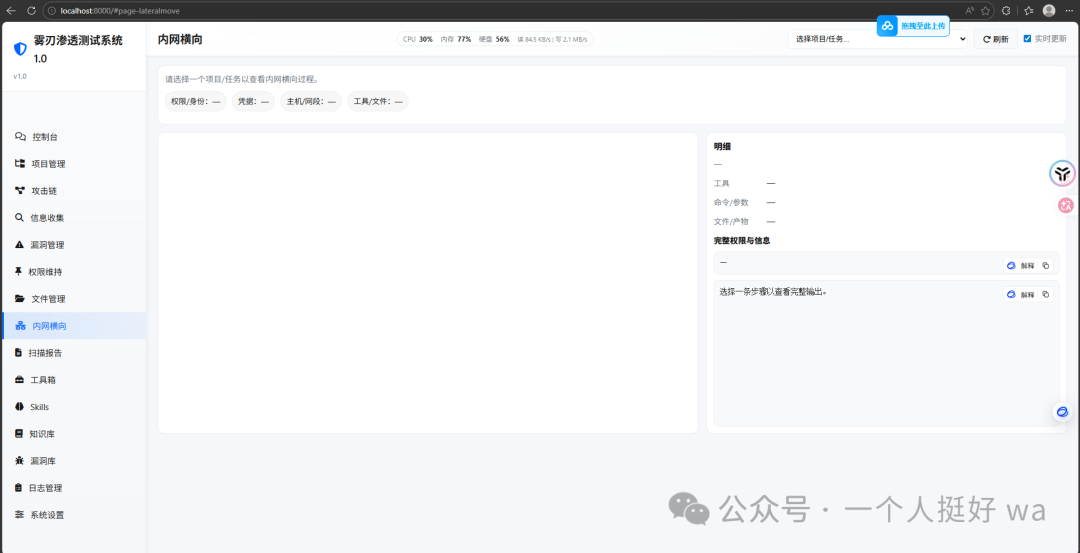
Task: Click the favorite star icon in address bar
Action: pos(986,10)
